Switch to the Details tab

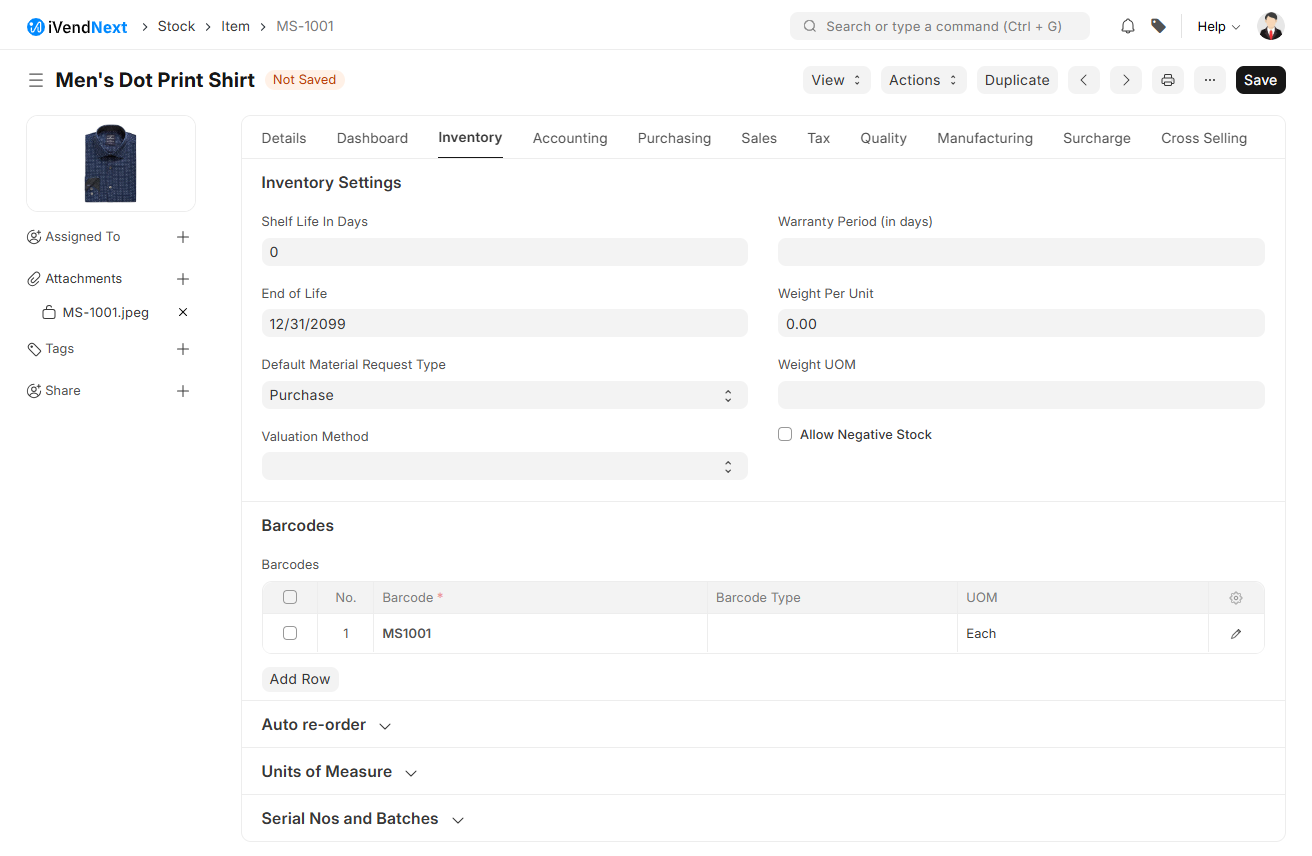[x=284, y=138]
